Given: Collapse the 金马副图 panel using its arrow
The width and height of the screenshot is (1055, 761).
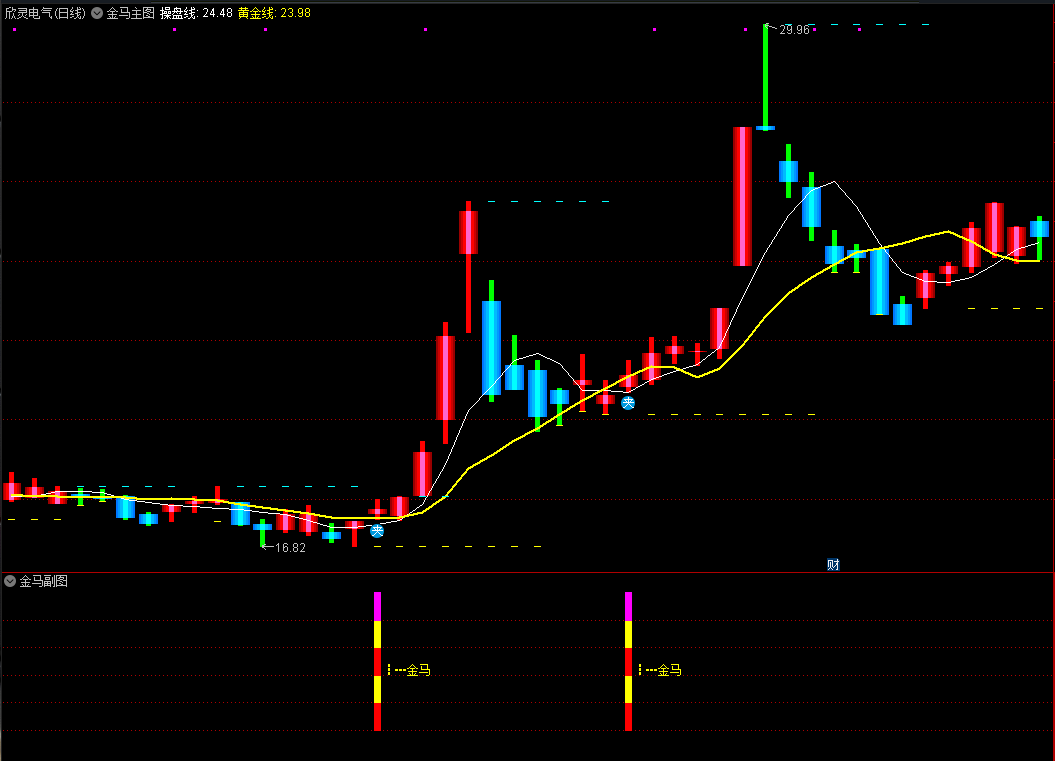Looking at the screenshot, I should [10, 581].
